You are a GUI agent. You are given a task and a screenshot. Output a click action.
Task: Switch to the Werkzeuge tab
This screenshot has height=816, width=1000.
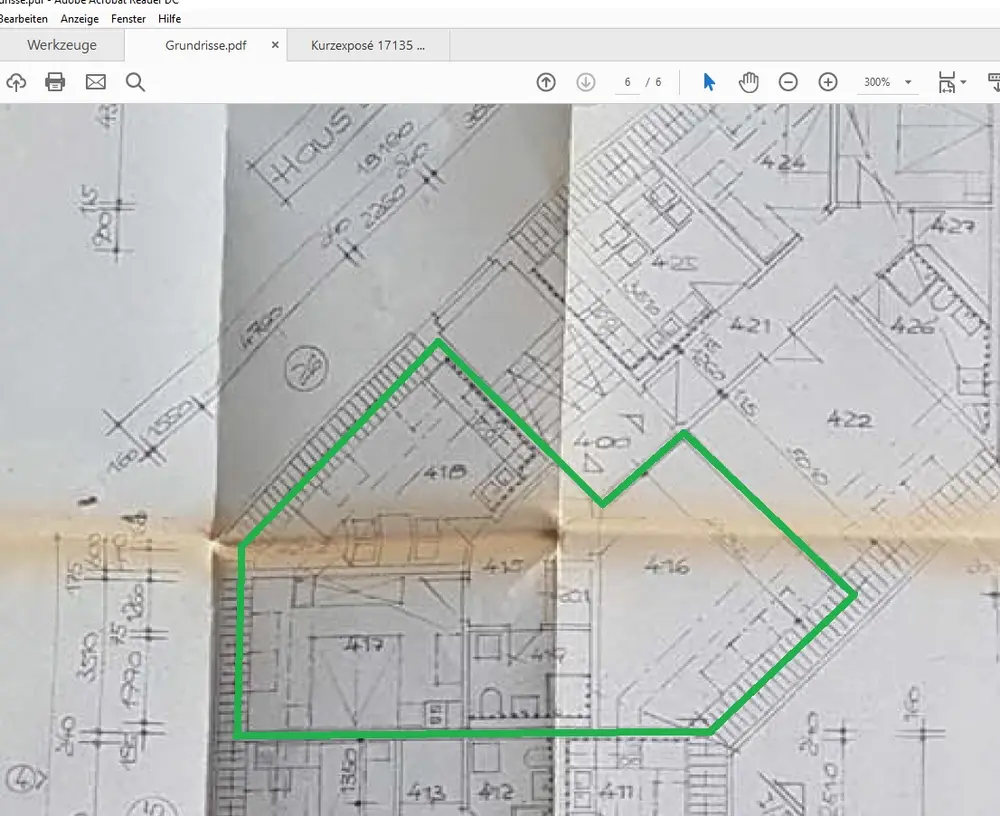pos(60,46)
